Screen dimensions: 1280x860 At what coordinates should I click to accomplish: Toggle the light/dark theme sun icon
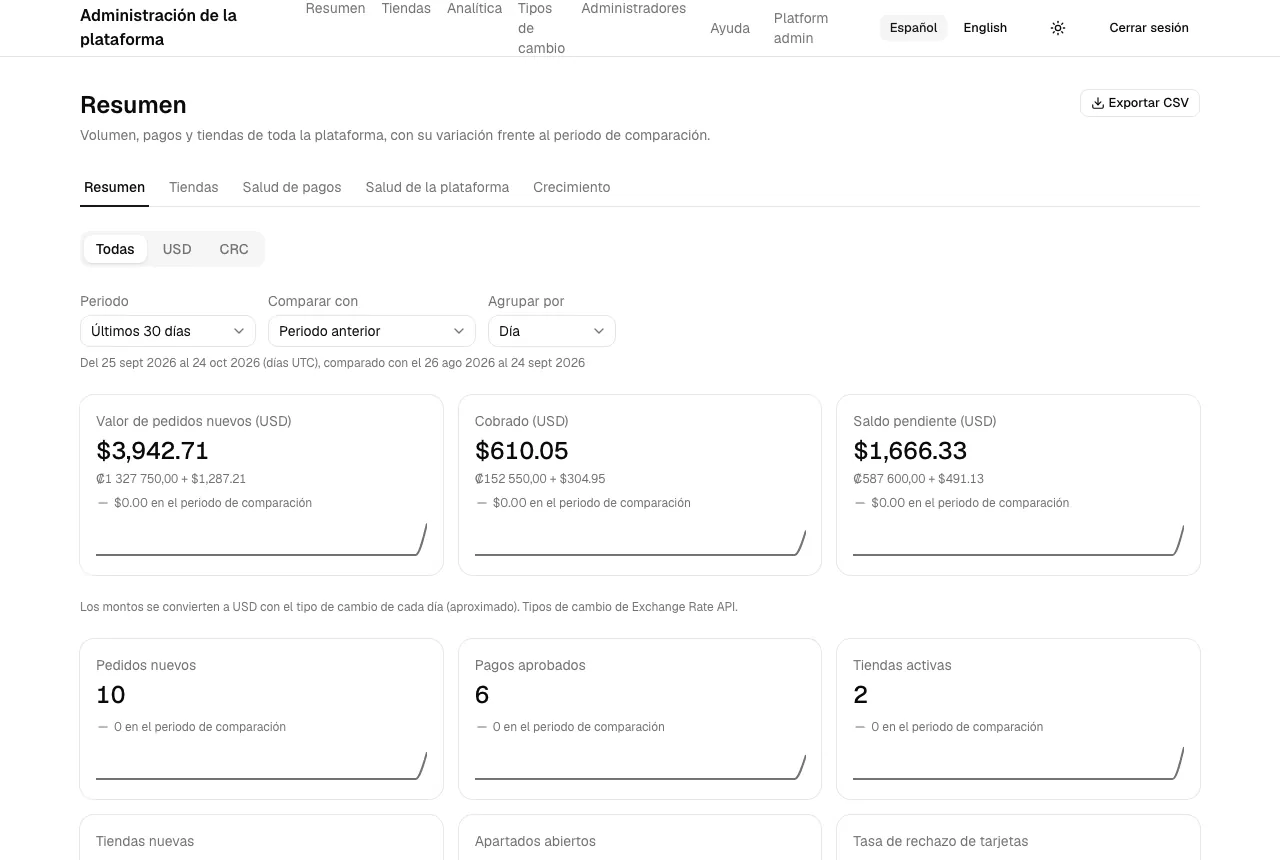[1058, 28]
